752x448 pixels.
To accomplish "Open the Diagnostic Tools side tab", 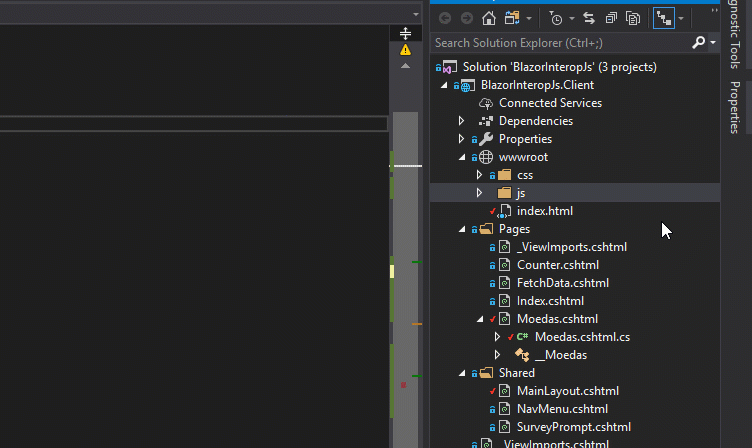I will tap(735, 35).
